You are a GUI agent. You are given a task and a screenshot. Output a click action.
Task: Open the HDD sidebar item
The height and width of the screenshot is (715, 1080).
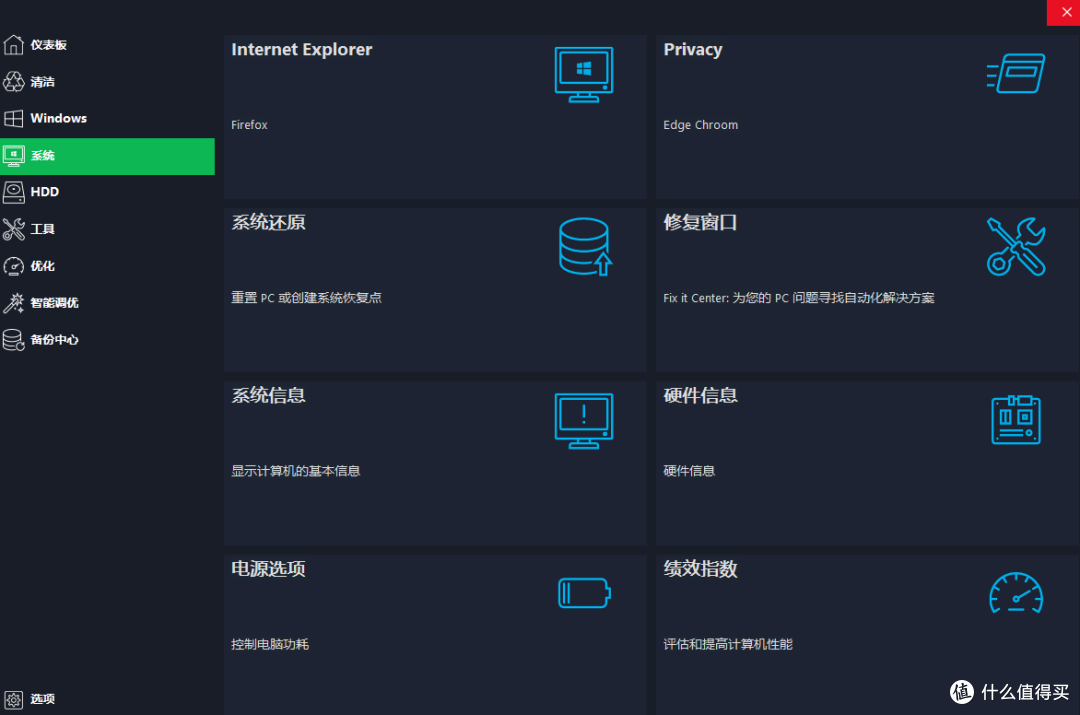coord(107,192)
